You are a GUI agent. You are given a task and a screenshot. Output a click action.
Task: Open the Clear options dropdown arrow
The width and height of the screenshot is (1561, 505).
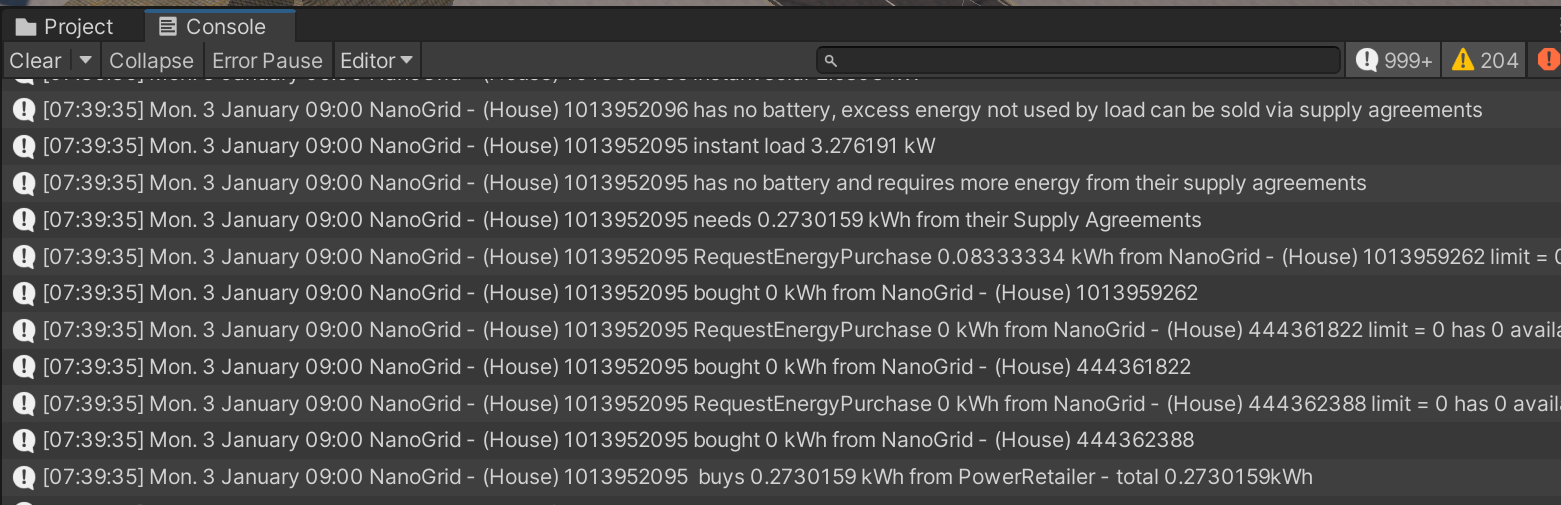[86, 60]
